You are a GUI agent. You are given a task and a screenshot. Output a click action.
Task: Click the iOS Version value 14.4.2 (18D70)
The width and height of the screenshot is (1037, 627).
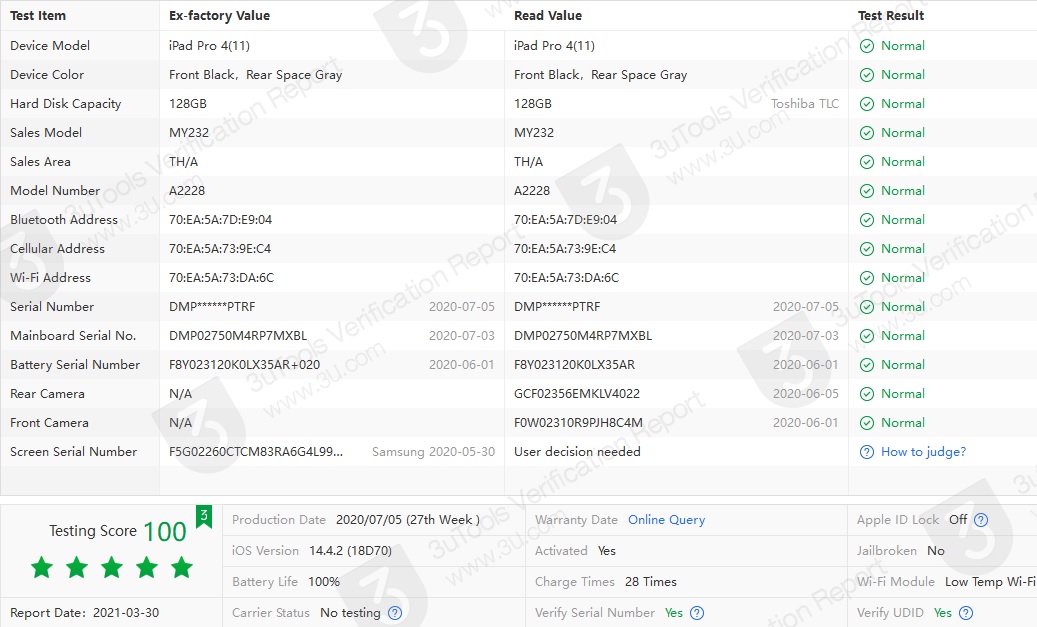(351, 551)
